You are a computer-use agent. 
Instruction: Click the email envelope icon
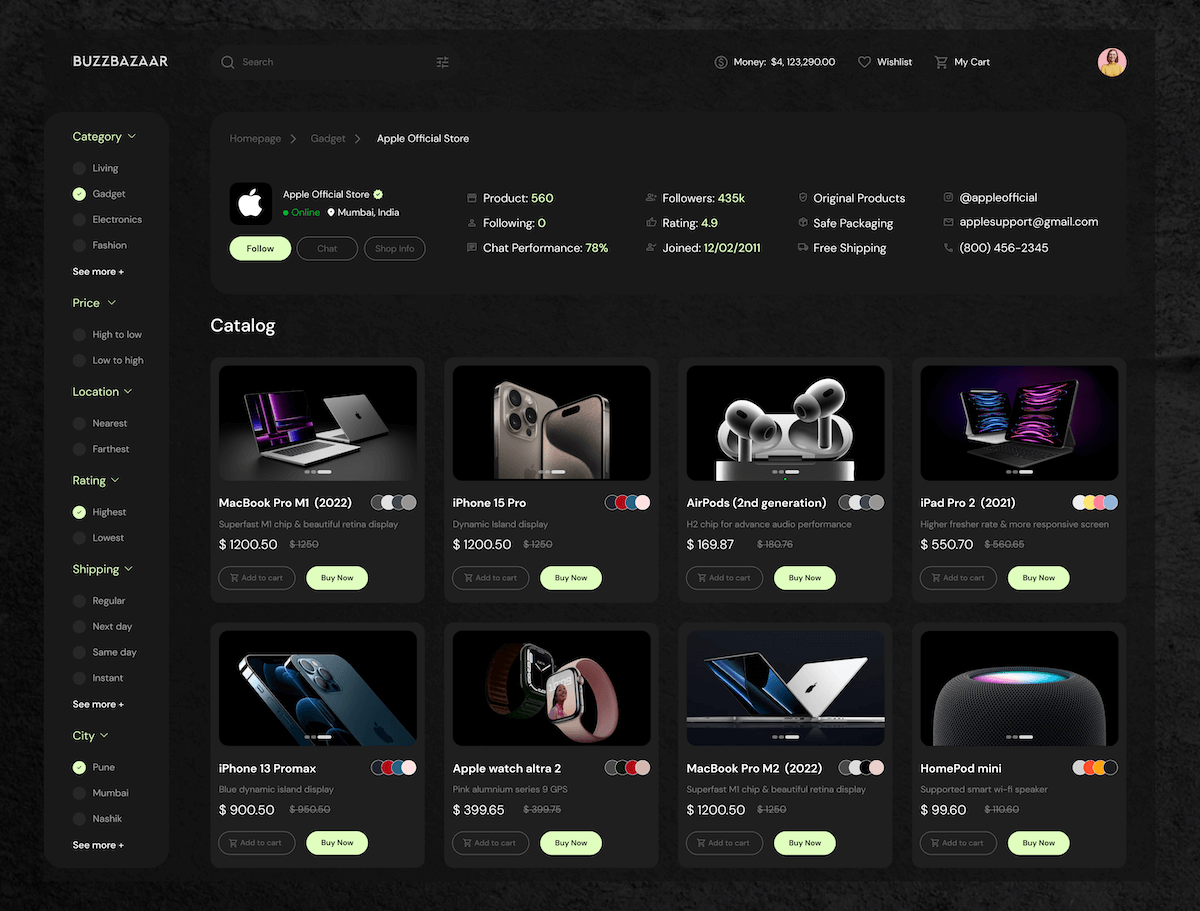(x=948, y=222)
